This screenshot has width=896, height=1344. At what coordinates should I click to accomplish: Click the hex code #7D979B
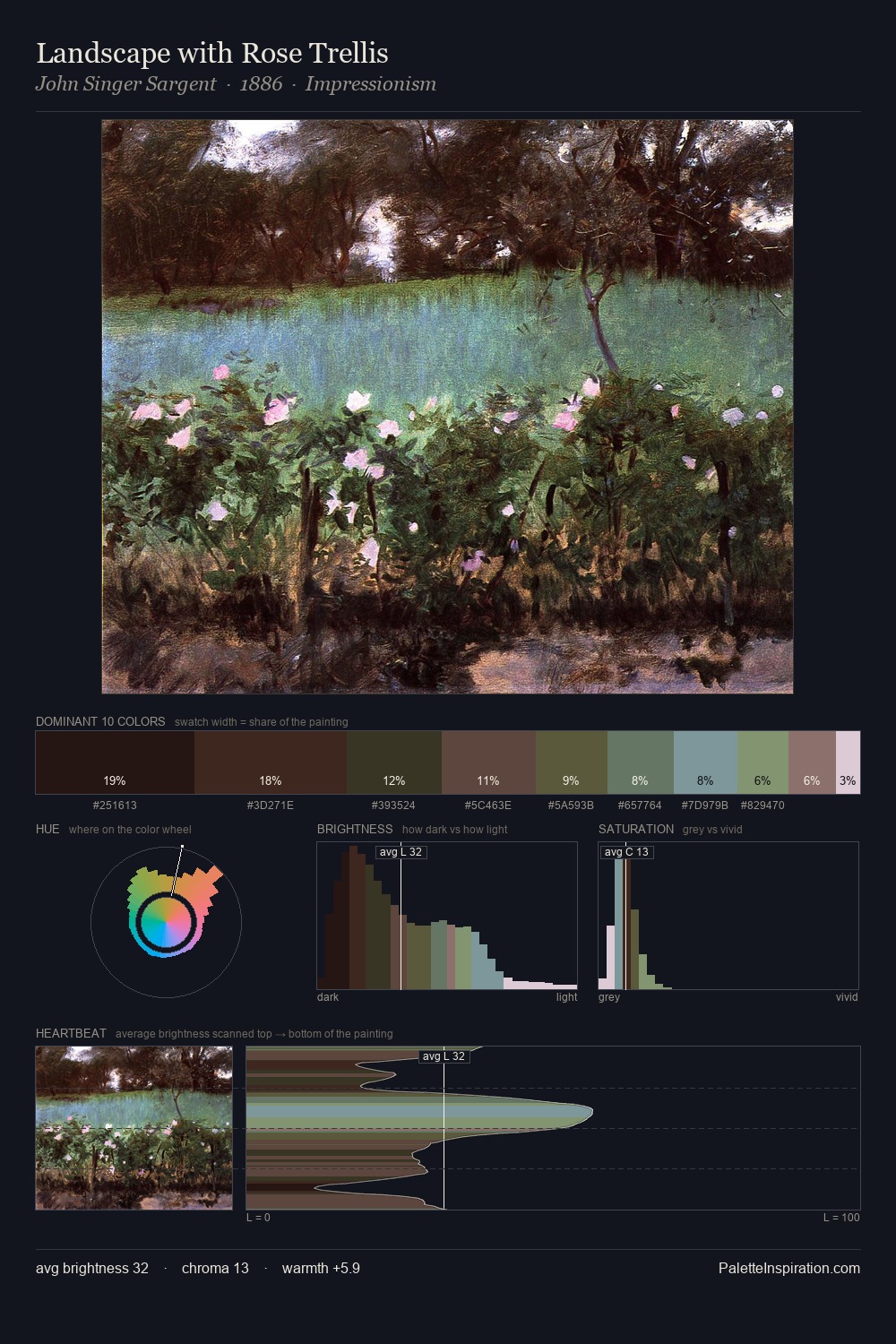(x=705, y=806)
